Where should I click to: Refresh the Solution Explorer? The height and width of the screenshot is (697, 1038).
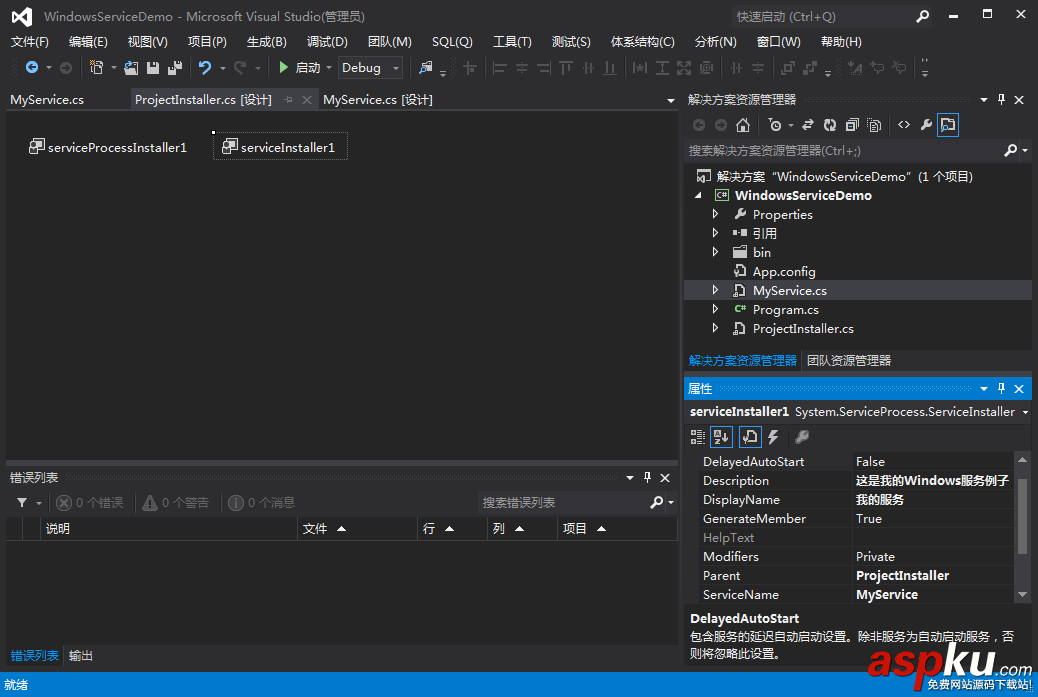click(829, 124)
